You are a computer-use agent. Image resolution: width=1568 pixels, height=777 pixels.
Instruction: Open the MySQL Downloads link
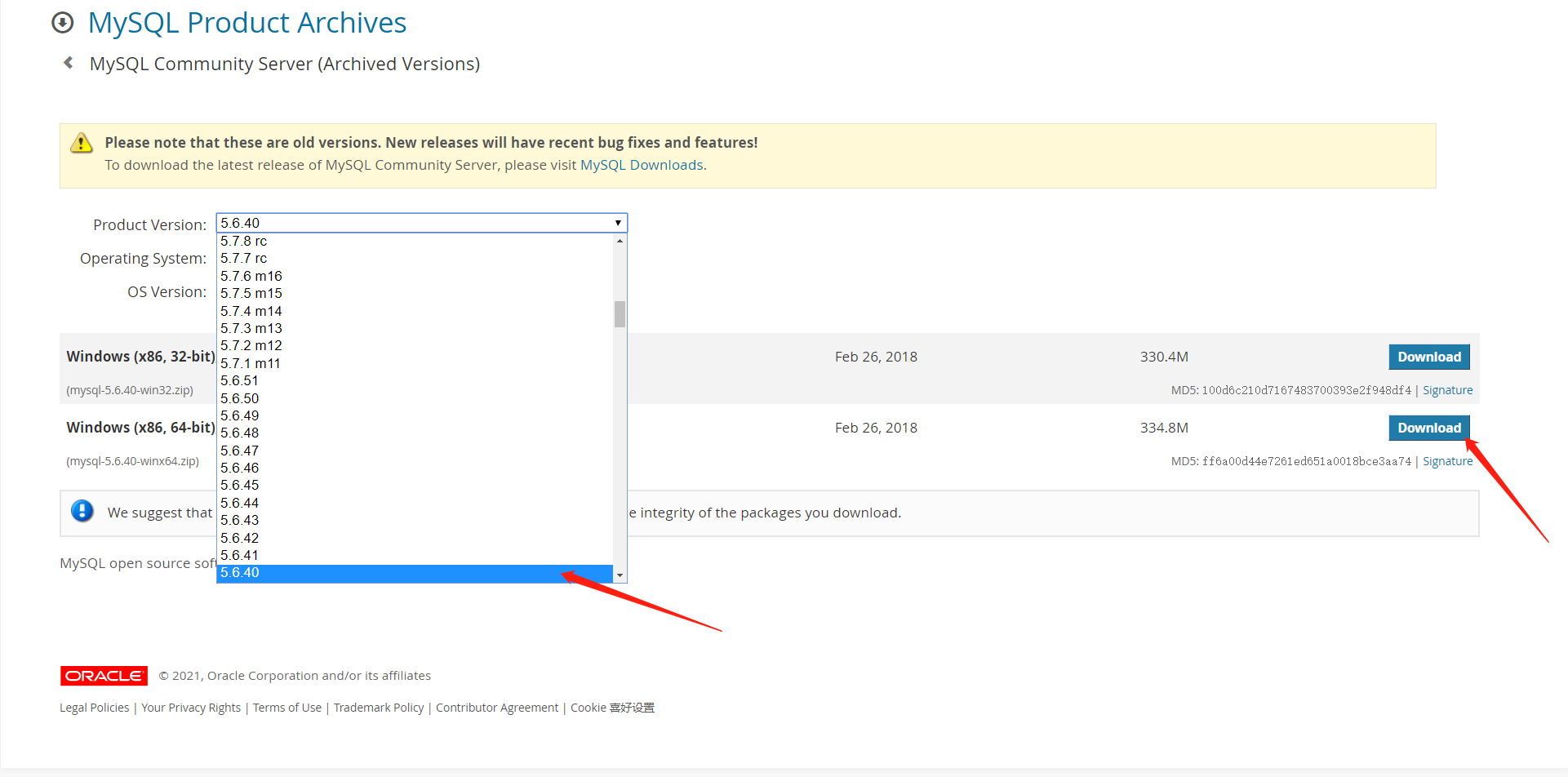click(x=642, y=165)
